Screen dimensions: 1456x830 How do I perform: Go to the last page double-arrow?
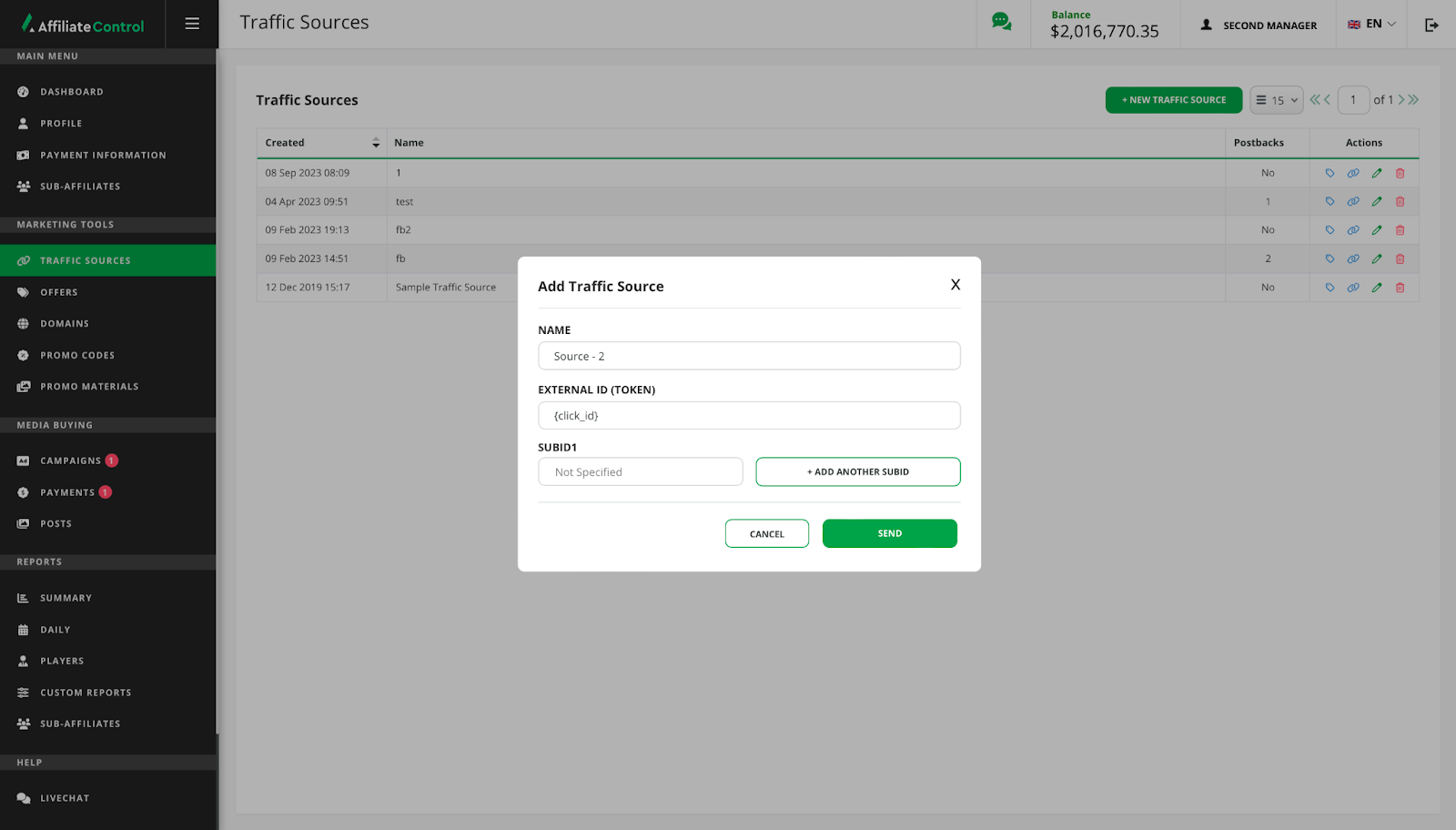pyautogui.click(x=1413, y=100)
